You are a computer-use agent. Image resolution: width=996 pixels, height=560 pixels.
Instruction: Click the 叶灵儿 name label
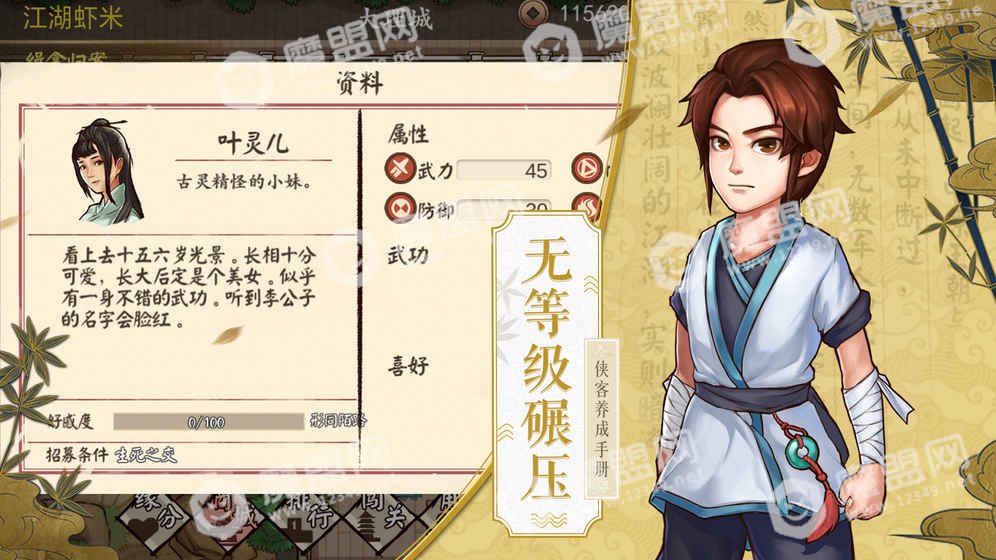pos(253,143)
